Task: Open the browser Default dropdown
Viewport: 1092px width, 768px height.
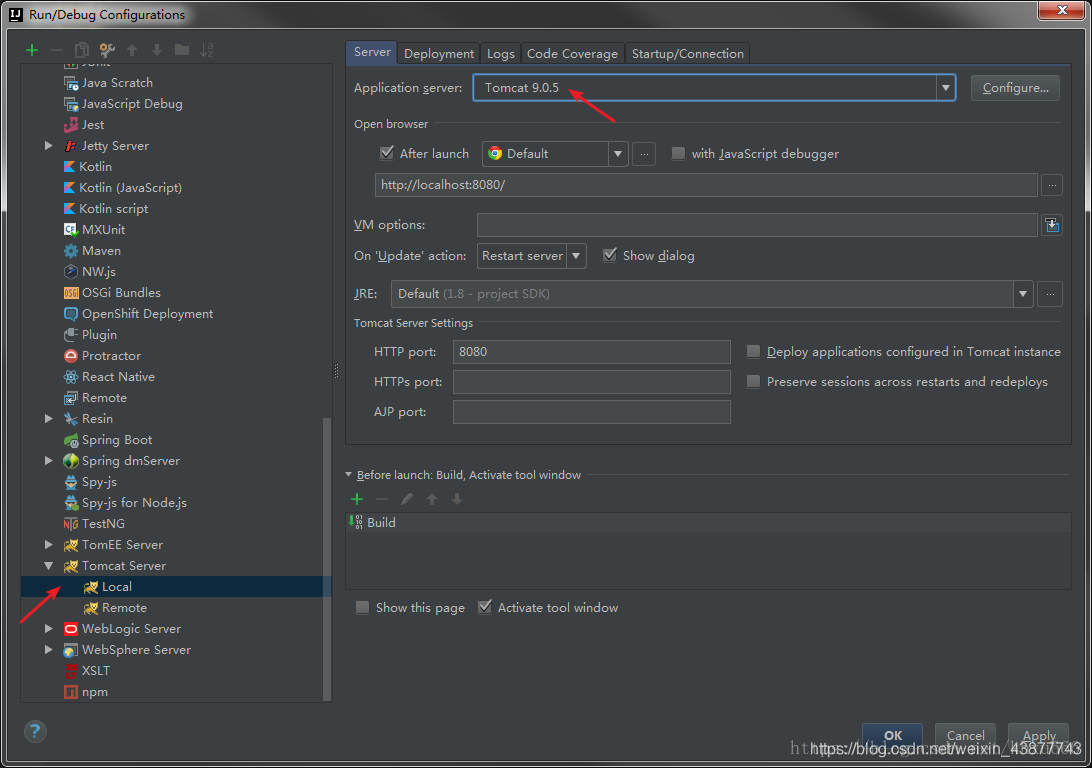Action: pos(617,154)
